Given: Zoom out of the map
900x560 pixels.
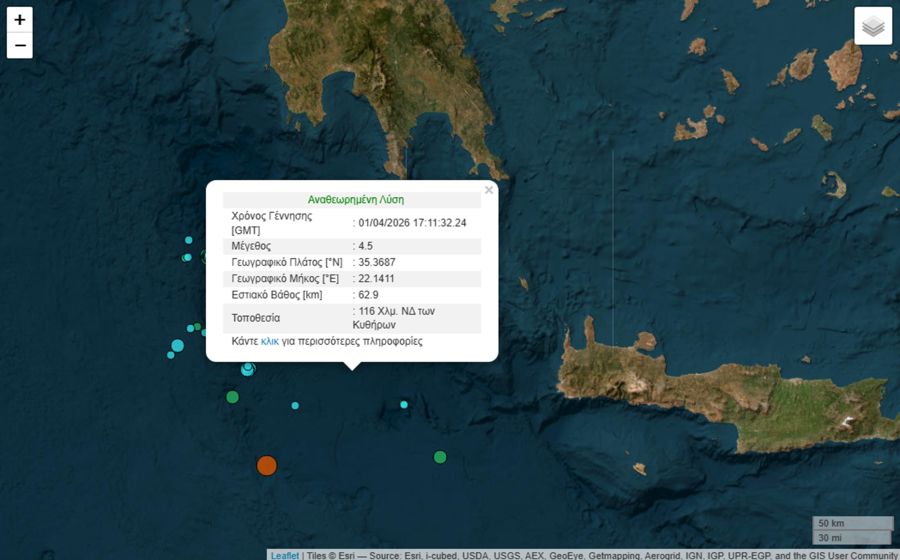Looking at the screenshot, I should point(20,46).
